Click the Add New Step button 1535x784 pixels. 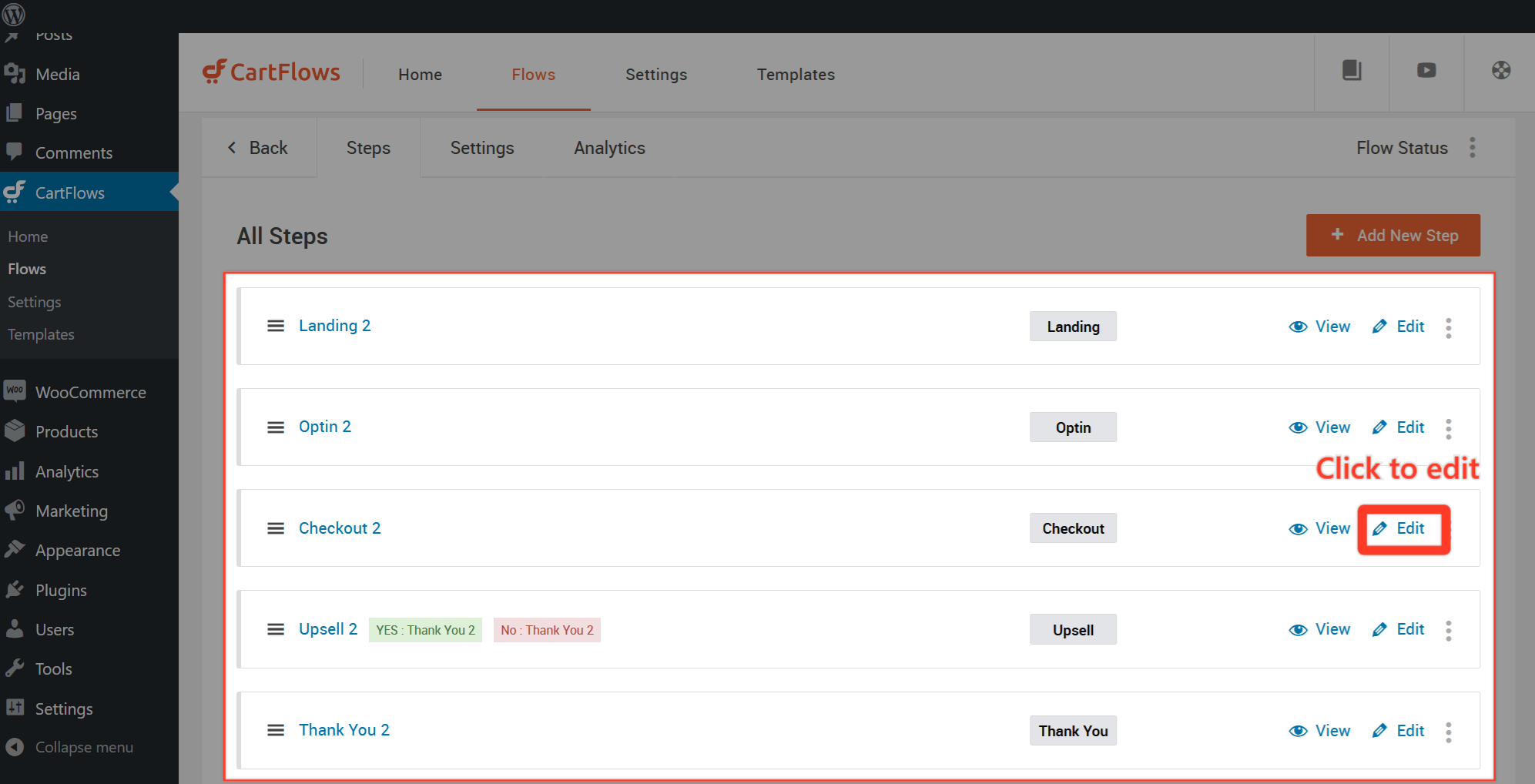click(1393, 236)
